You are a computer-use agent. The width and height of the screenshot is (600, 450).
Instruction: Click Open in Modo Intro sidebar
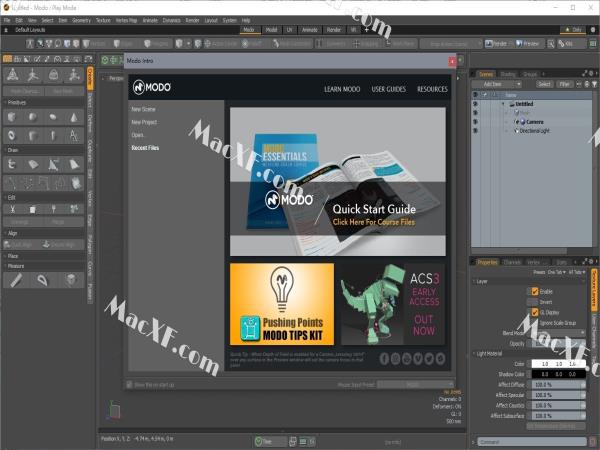click(x=137, y=135)
